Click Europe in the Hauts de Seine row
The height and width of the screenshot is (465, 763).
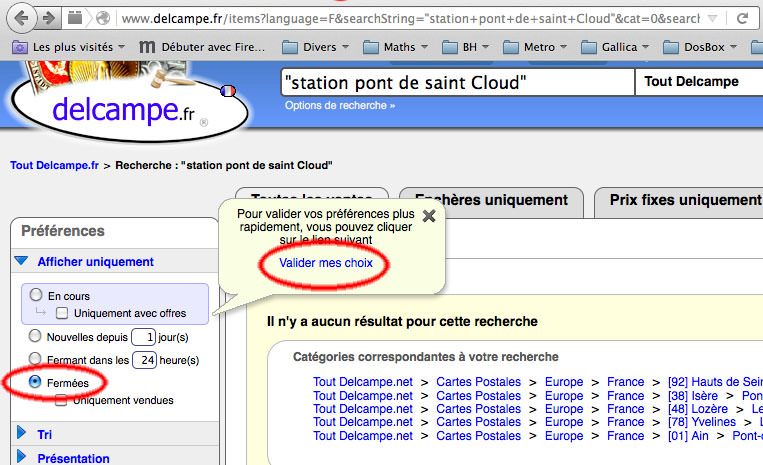563,382
